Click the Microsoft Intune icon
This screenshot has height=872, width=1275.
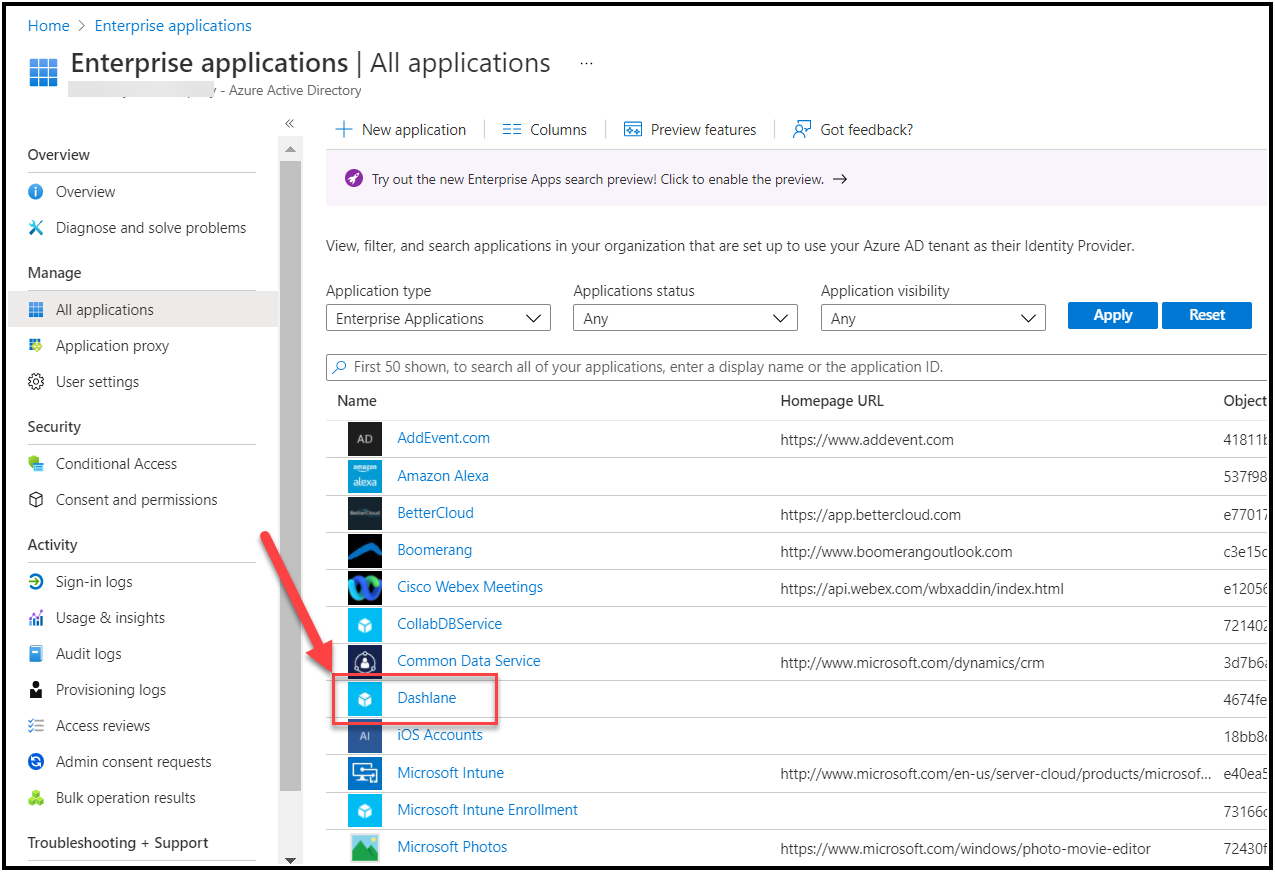(365, 773)
